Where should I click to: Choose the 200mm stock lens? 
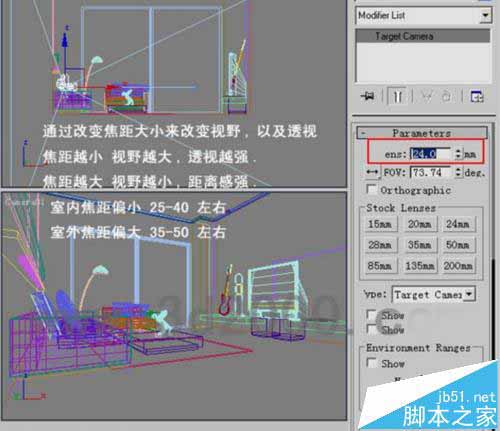(x=458, y=266)
